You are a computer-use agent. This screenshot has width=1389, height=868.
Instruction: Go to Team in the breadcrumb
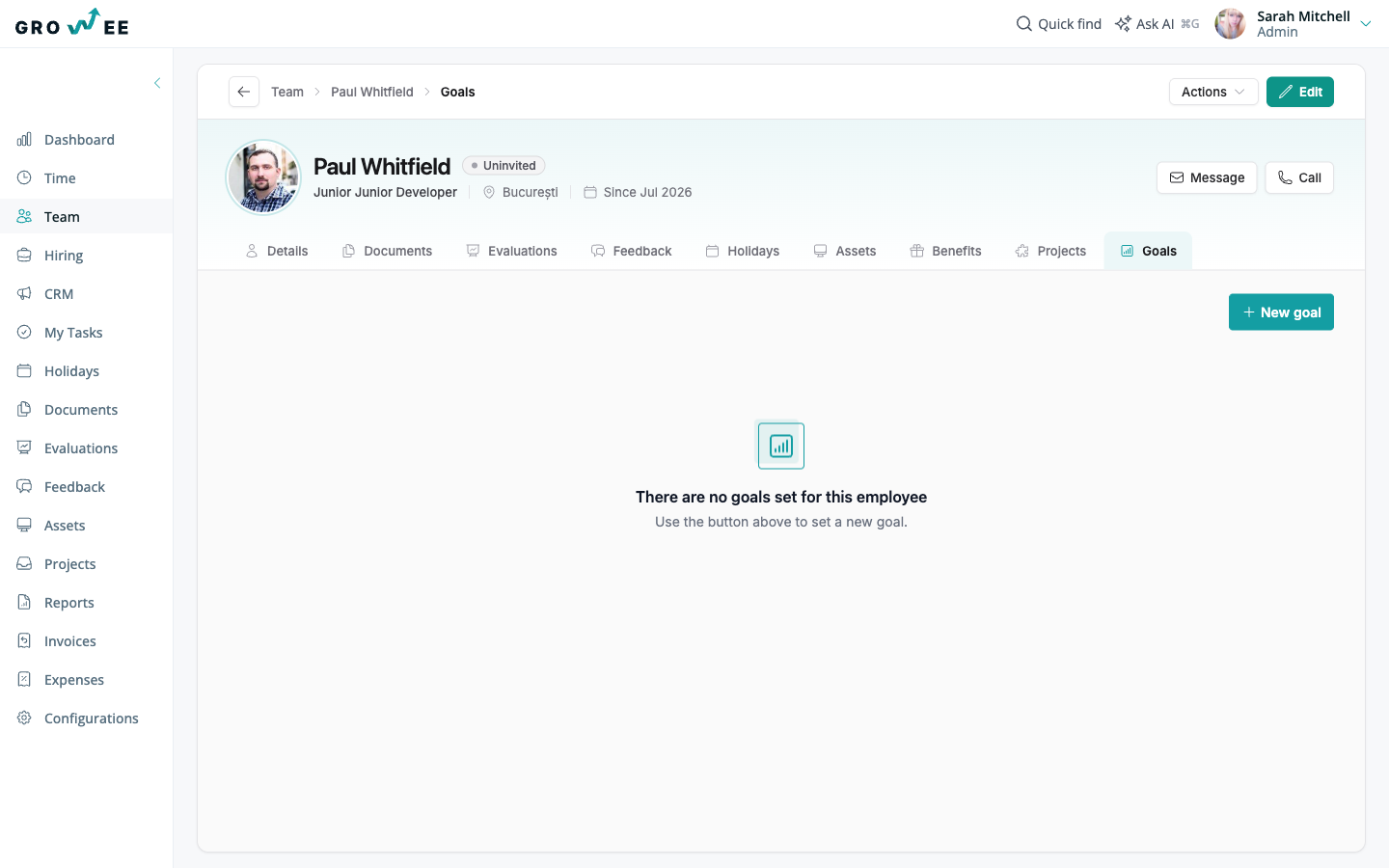pyautogui.click(x=287, y=92)
